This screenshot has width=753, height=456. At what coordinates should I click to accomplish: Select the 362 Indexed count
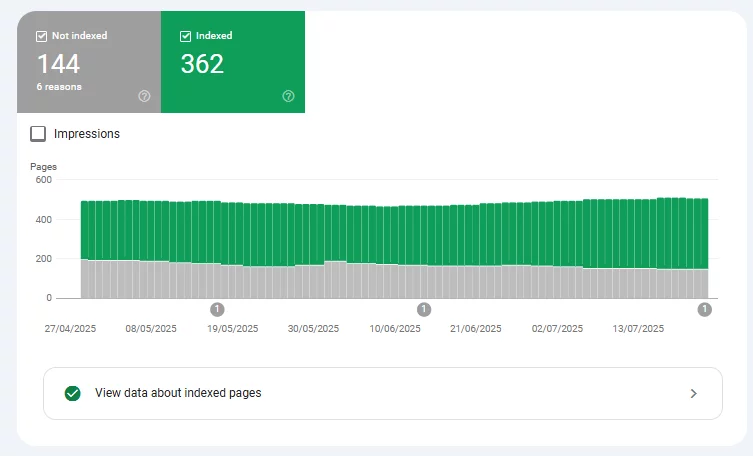(202, 64)
